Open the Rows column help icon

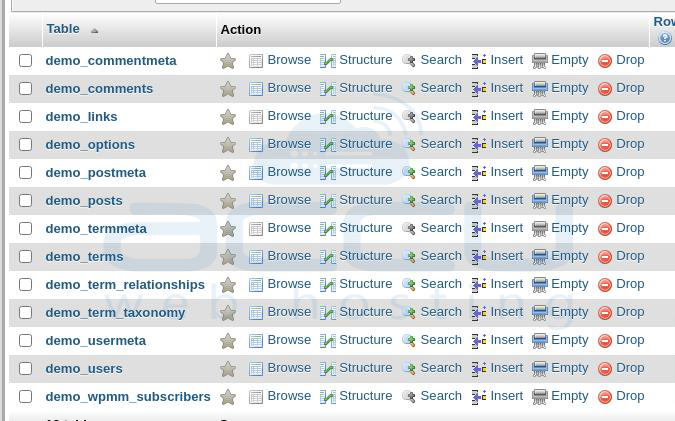[665, 39]
